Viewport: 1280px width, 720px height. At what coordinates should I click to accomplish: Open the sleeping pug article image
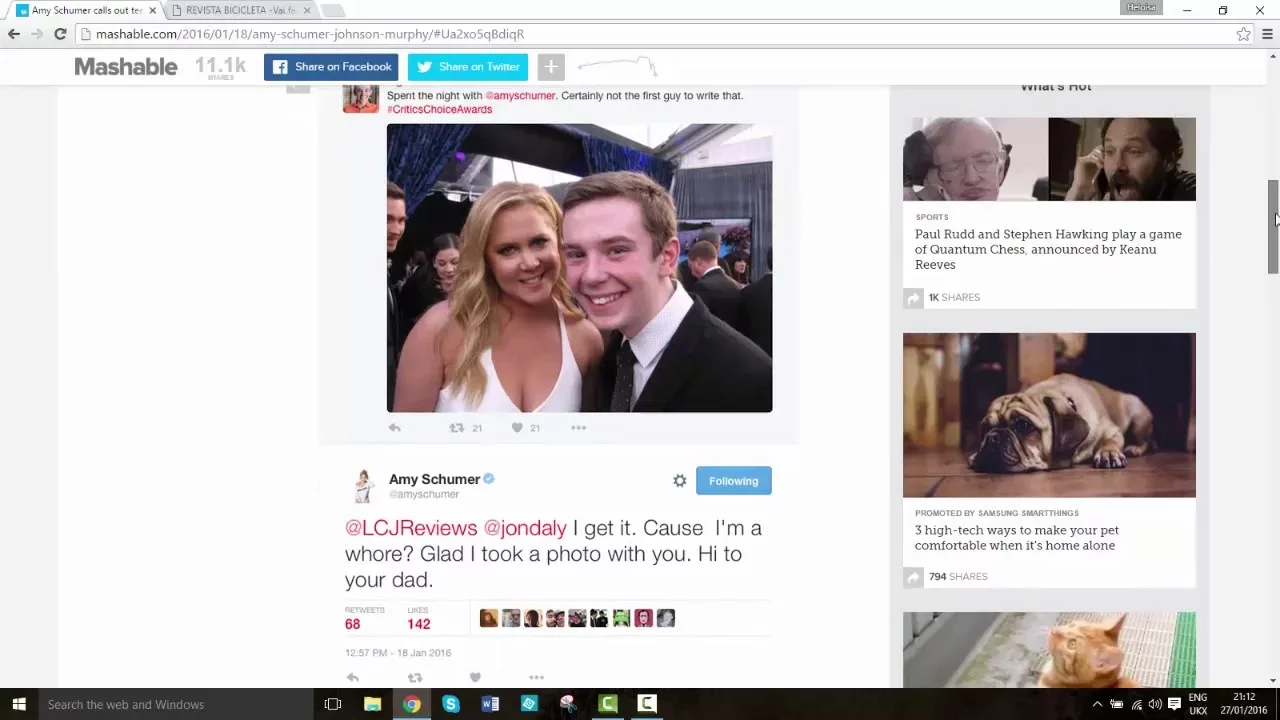(x=1049, y=415)
